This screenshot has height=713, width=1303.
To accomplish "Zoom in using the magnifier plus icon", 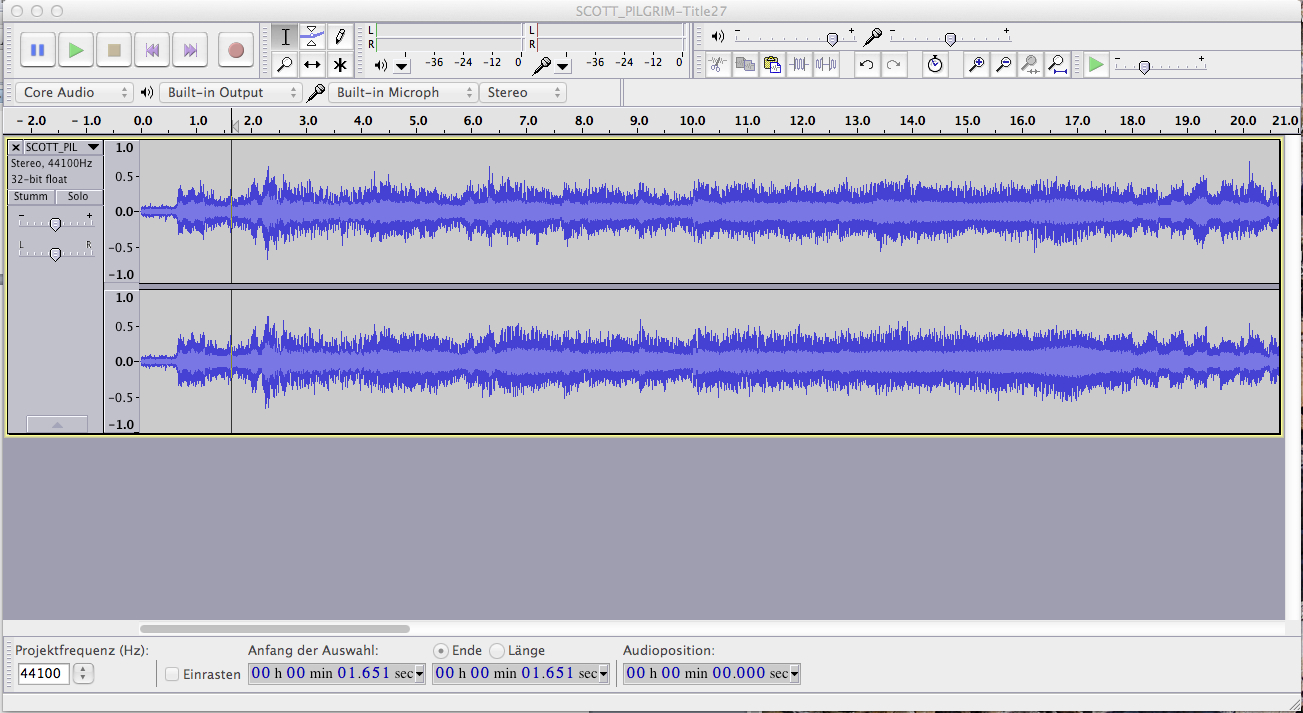I will click(x=977, y=65).
